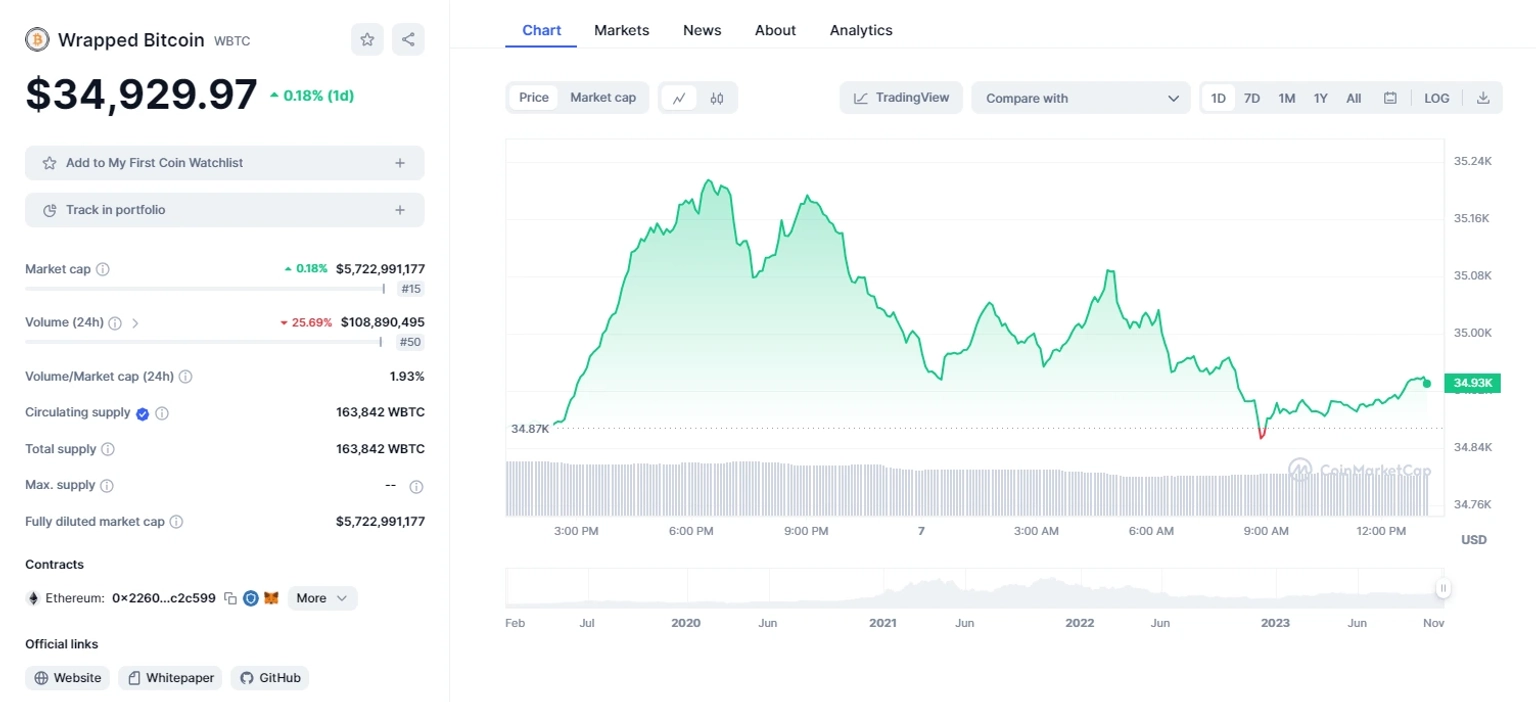Image resolution: width=1536 pixels, height=702 pixels.
Task: Open the calendar date range picker
Action: click(x=1390, y=98)
